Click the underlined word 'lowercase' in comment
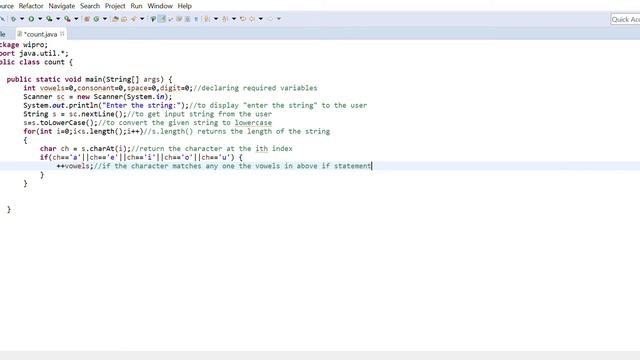This screenshot has width=640, height=360. pyautogui.click(x=253, y=122)
